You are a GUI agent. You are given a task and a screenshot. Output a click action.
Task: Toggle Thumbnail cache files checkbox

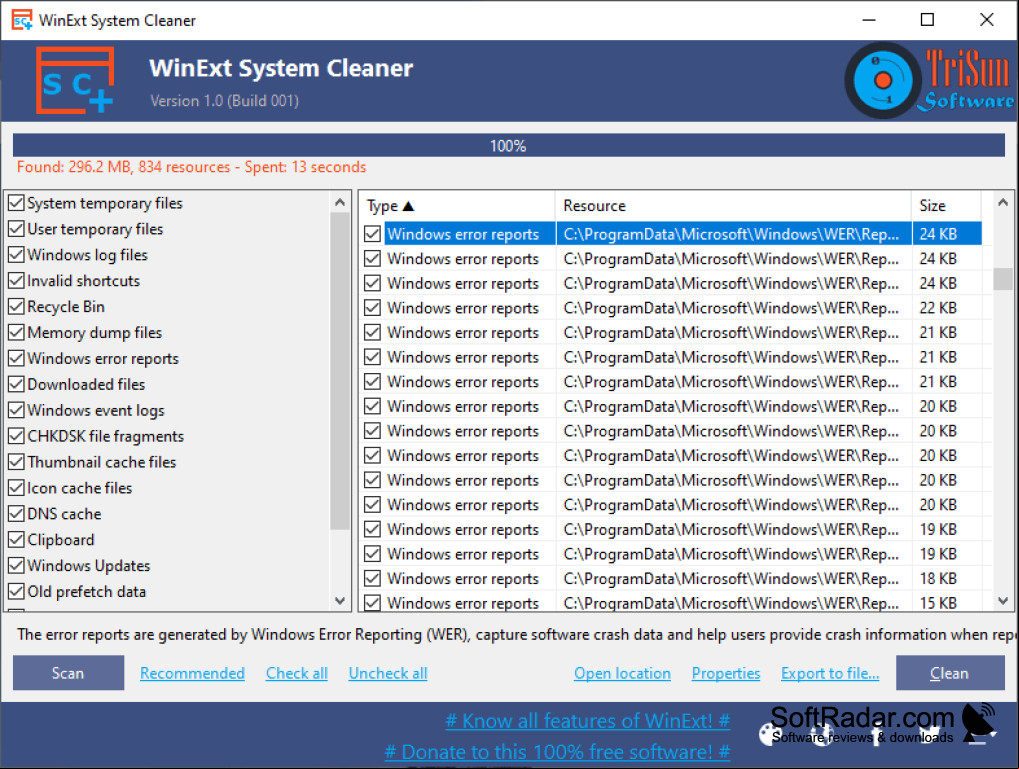click(16, 462)
